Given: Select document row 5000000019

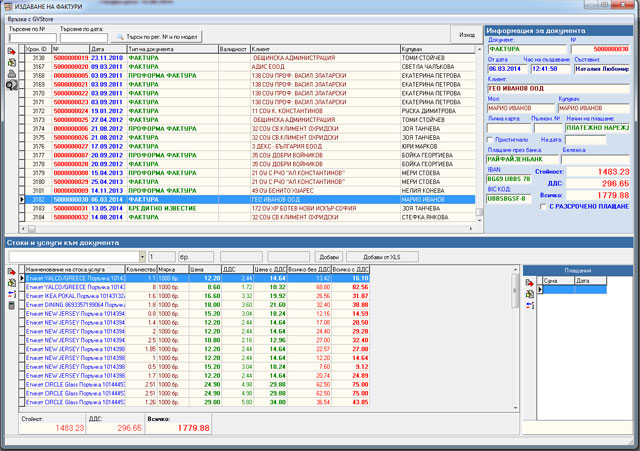Looking at the screenshot, I should 250,58.
